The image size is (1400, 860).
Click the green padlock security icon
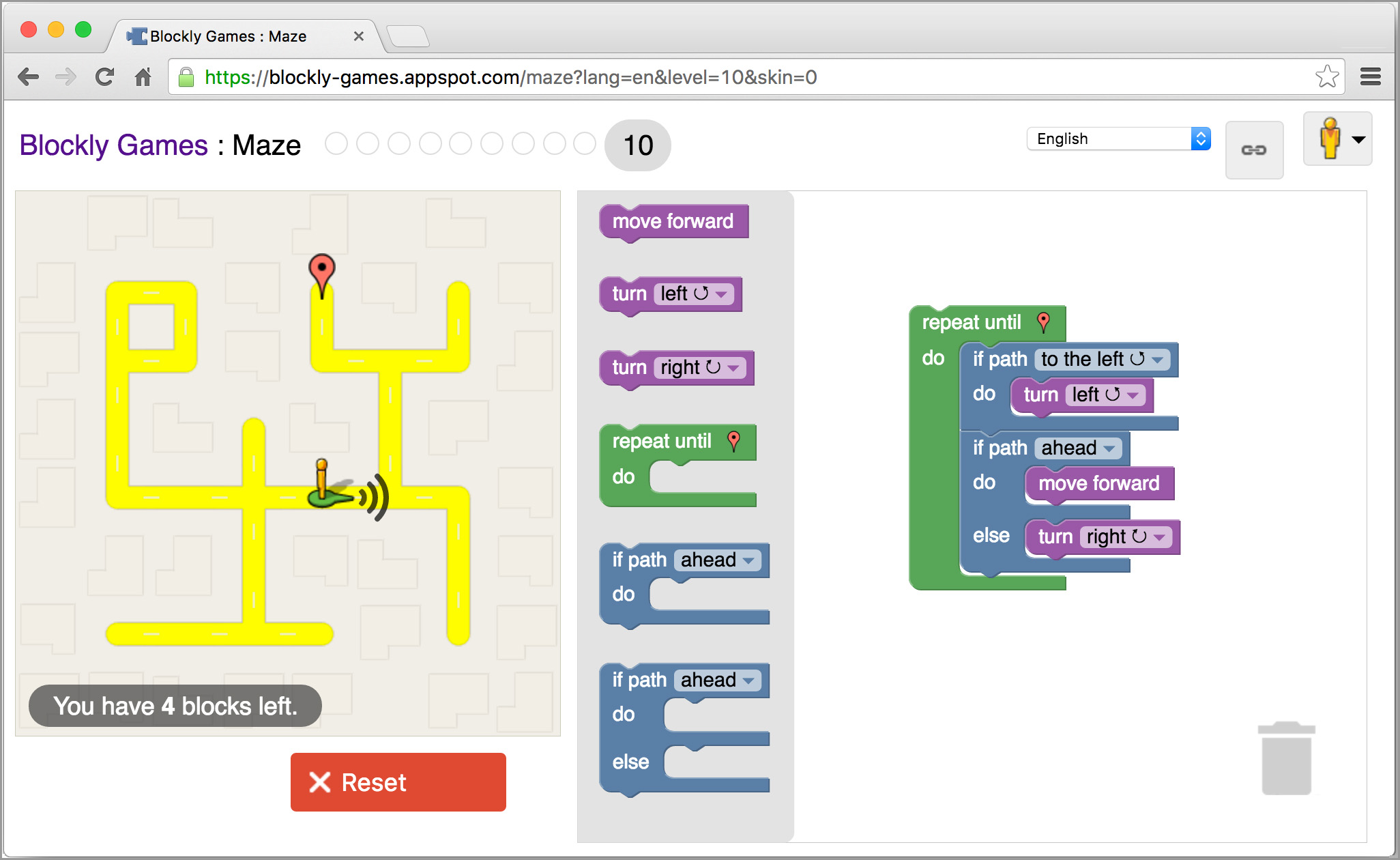(186, 77)
